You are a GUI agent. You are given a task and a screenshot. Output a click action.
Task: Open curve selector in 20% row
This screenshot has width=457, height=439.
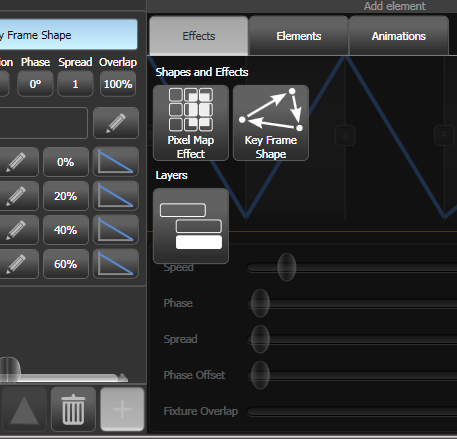[116, 196]
